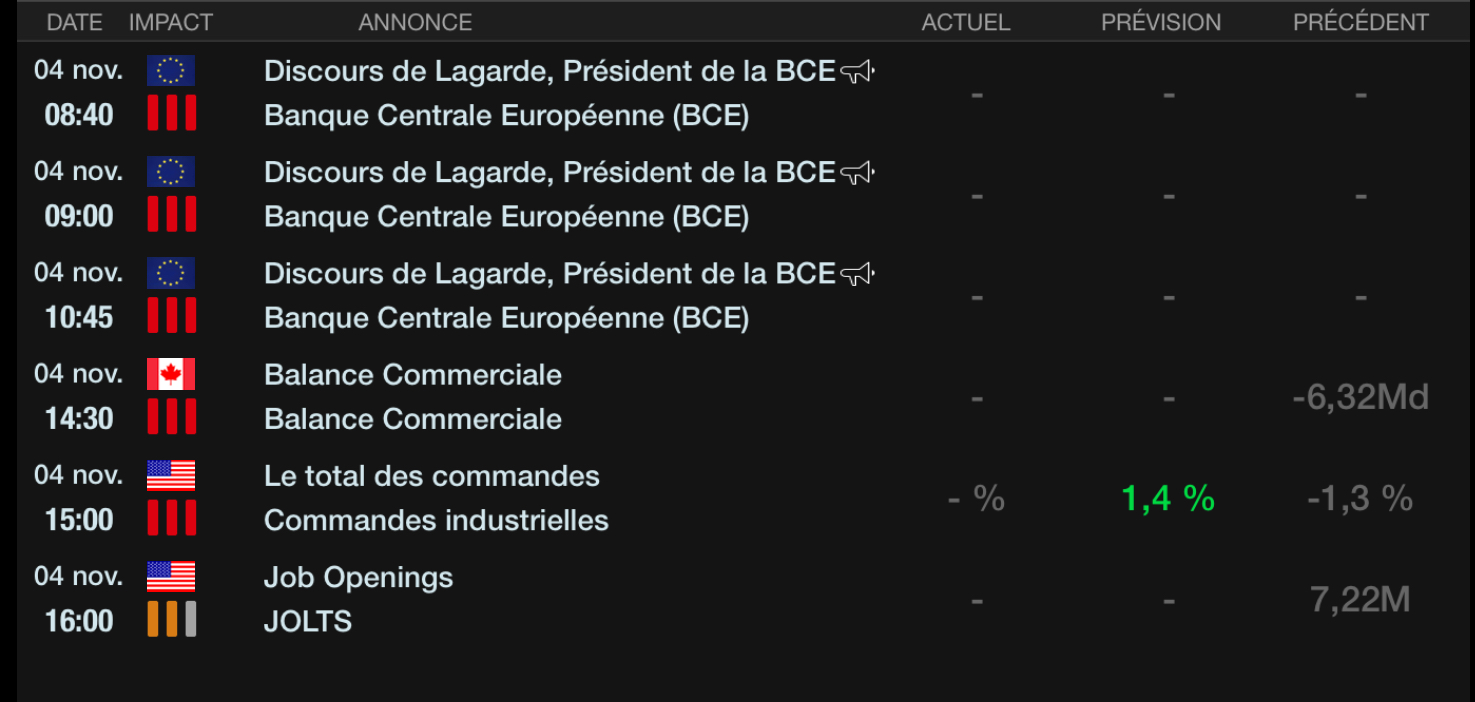1475x702 pixels.
Task: Click the green 1,4 % forecast value
Action: (x=1168, y=498)
